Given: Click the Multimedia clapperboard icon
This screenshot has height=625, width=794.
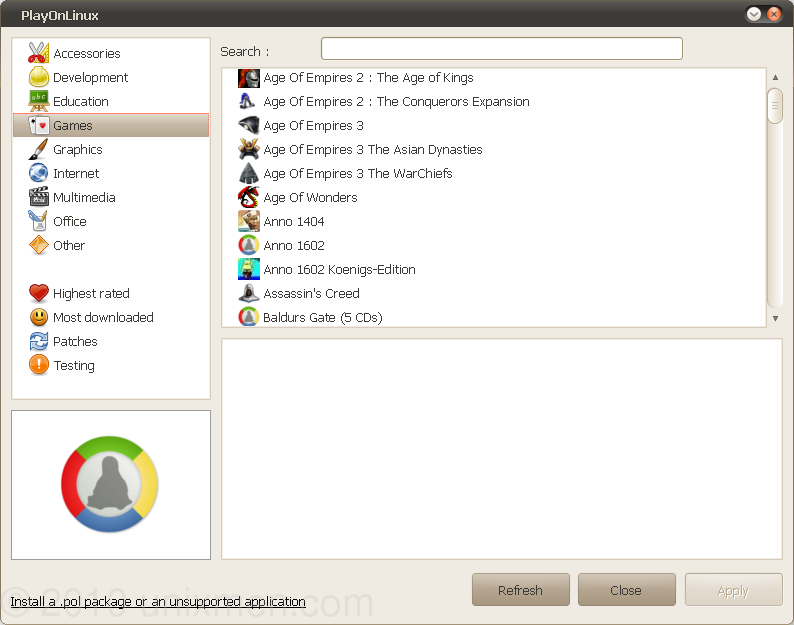Looking at the screenshot, I should 38,197.
